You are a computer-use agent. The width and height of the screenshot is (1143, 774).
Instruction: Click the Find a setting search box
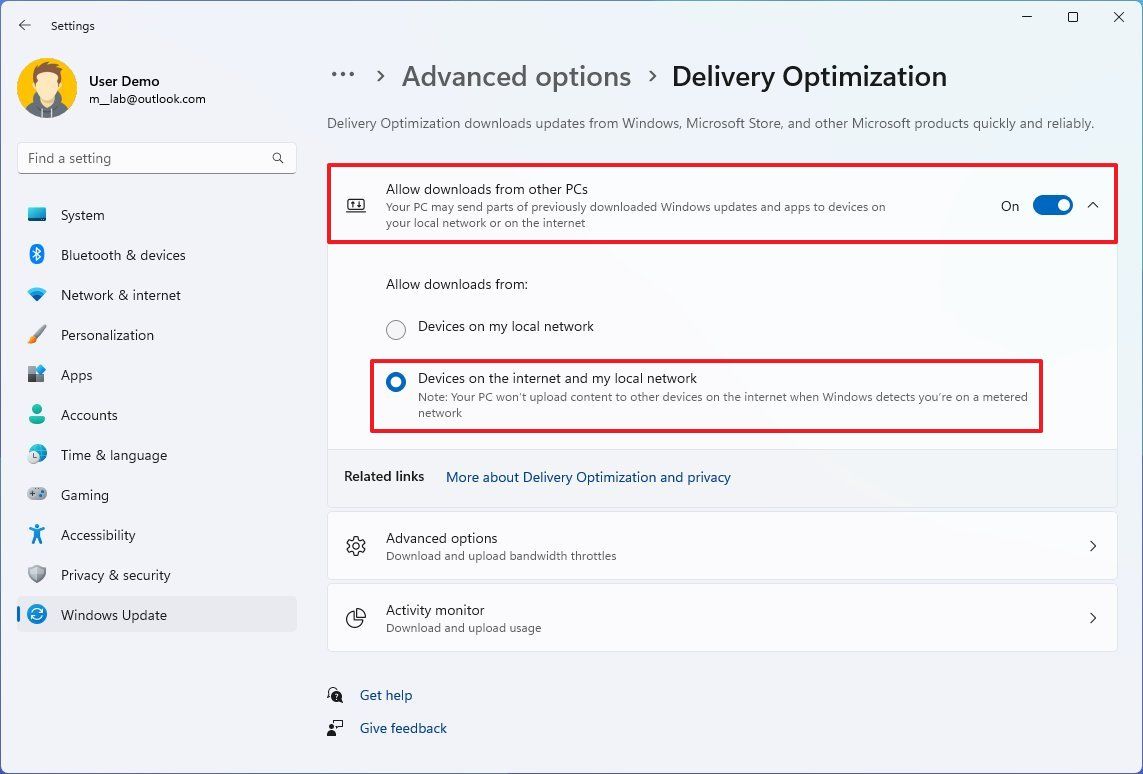(157, 158)
